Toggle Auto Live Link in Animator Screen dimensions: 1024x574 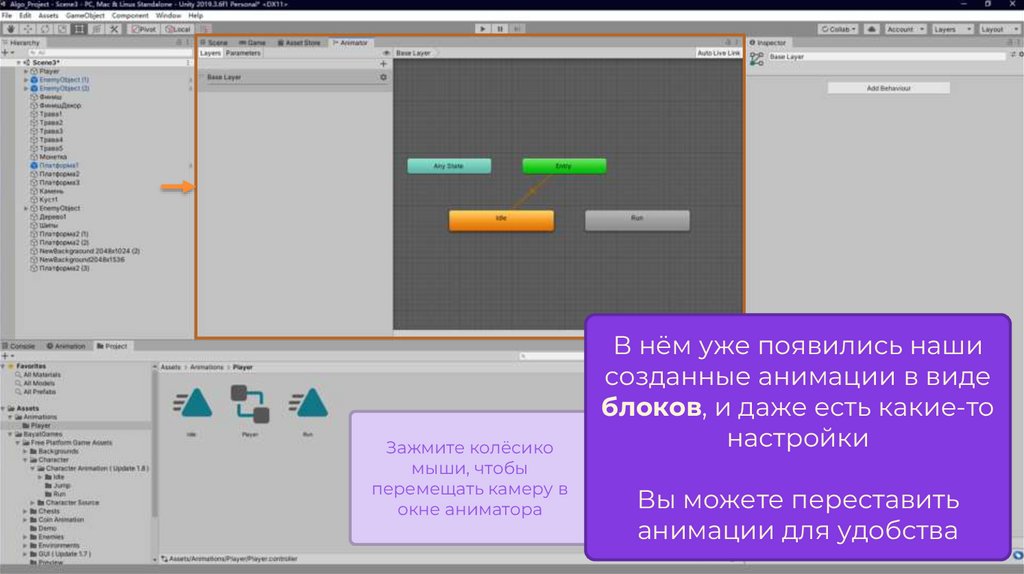pyautogui.click(x=718, y=53)
